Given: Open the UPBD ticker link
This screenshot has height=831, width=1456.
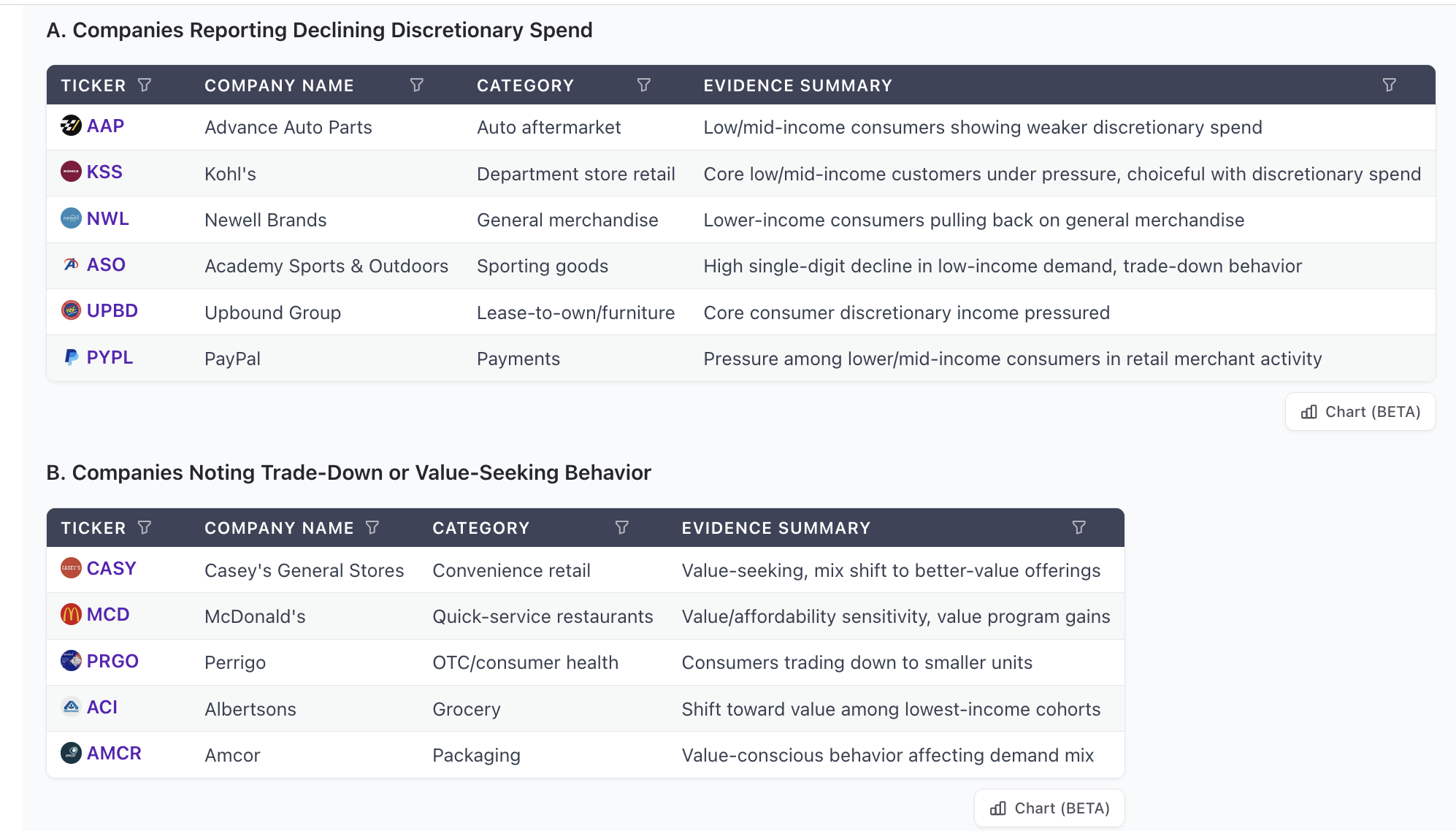Looking at the screenshot, I should pyautogui.click(x=112, y=311).
